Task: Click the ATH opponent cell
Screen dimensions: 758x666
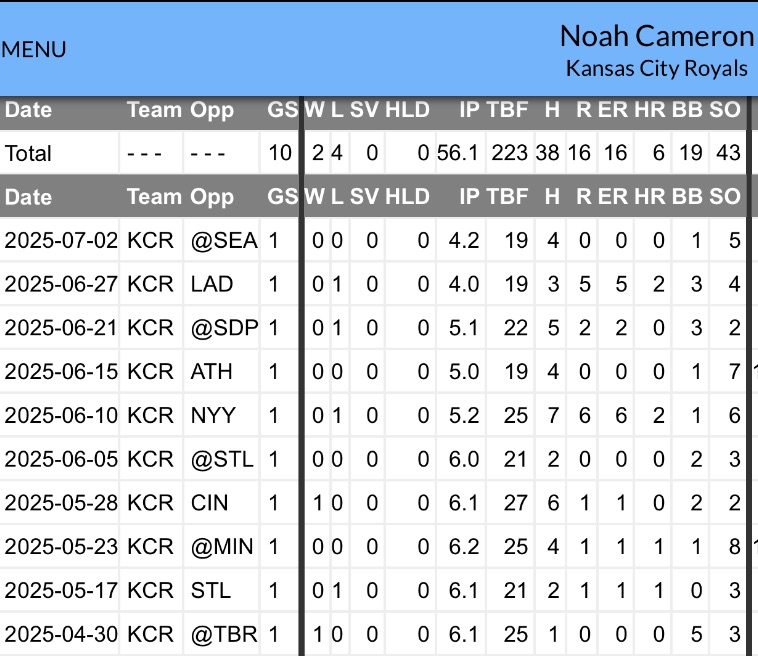Action: click(211, 372)
